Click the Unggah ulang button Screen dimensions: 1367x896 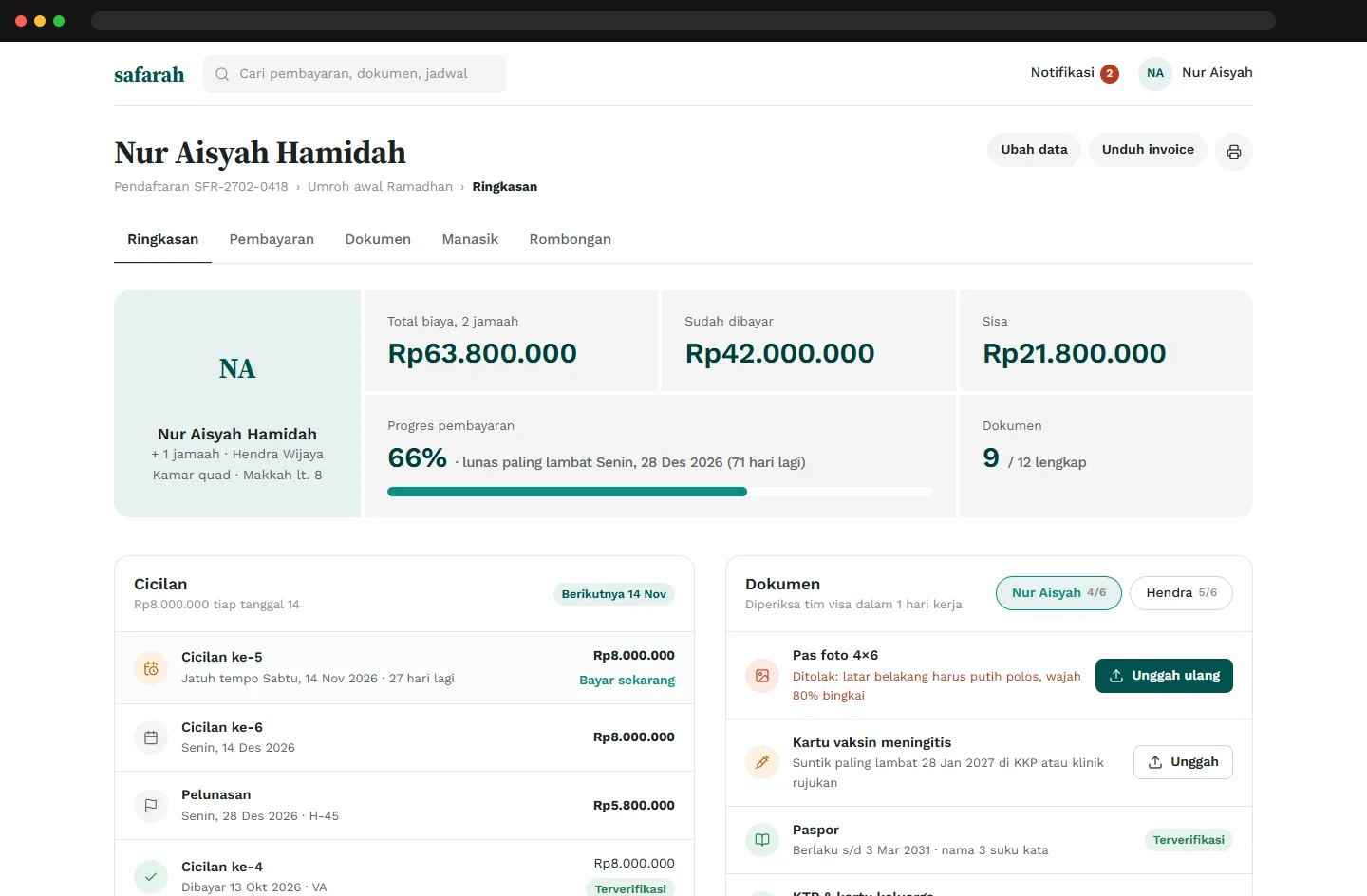(1164, 676)
